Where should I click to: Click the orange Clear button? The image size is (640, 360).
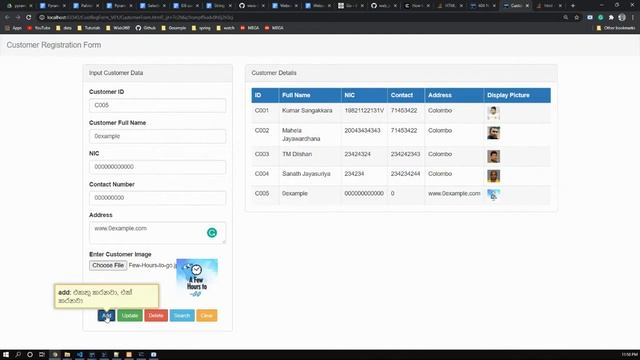207,316
